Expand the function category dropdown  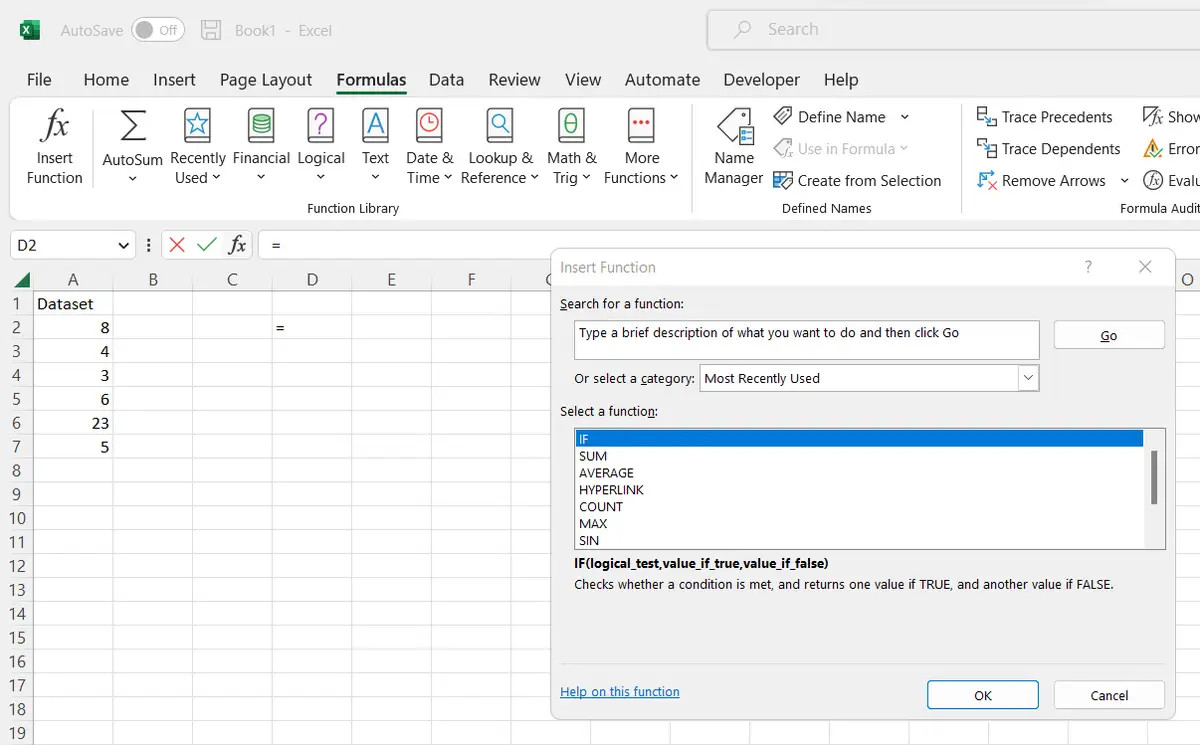click(x=1028, y=378)
